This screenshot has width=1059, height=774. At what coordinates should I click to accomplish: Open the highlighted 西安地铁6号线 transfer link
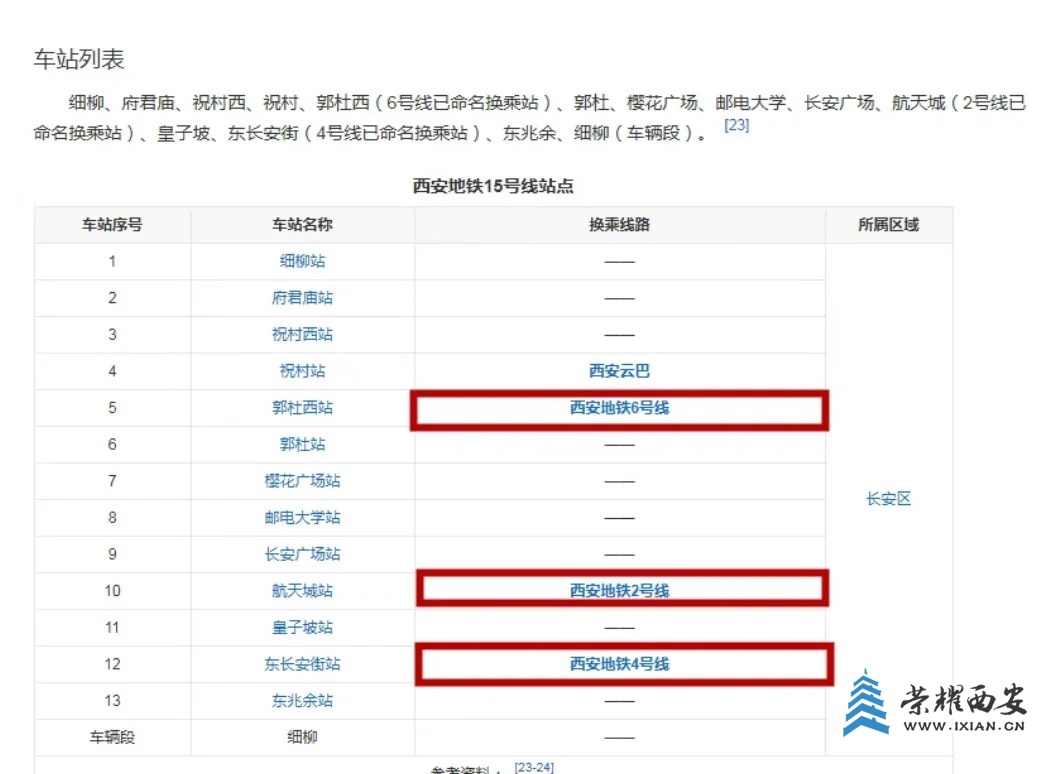620,408
